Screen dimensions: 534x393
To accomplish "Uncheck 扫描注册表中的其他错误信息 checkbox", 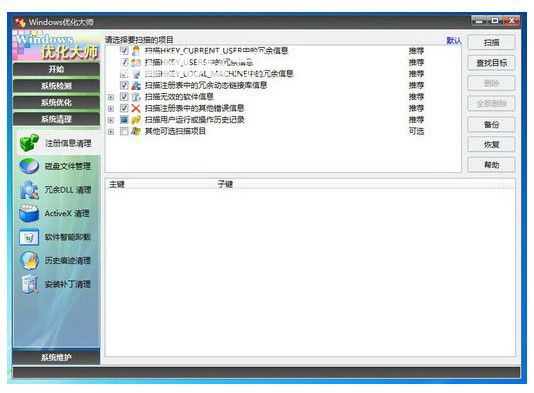I will tap(124, 108).
